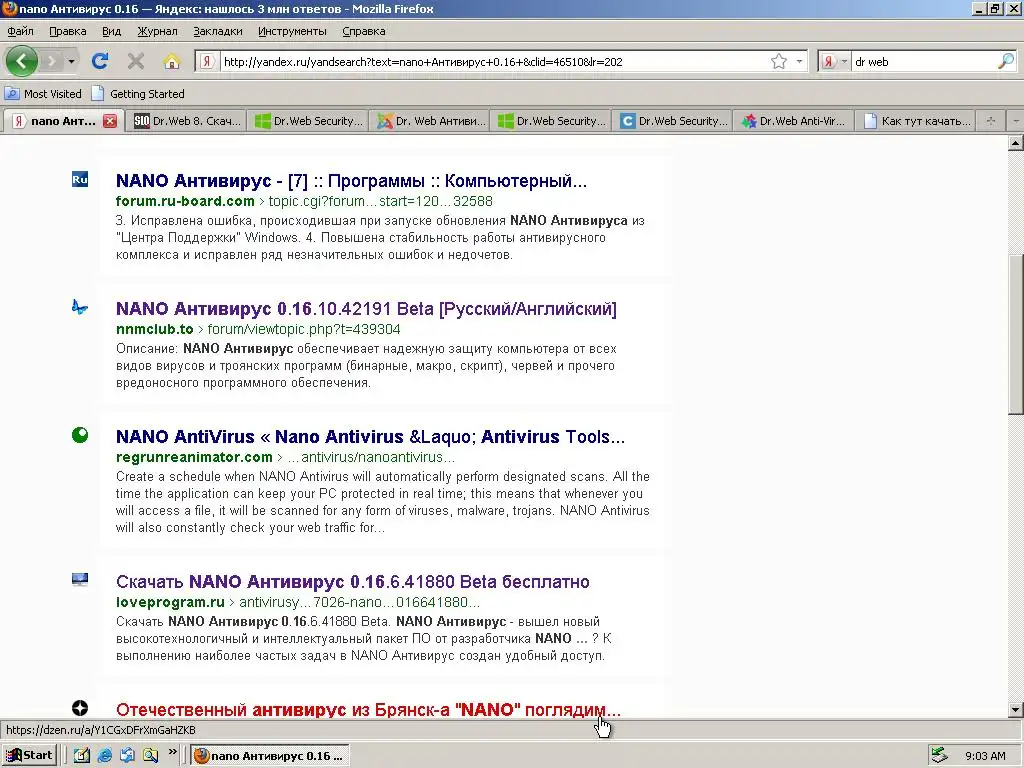Screen dimensions: 1024x768
Task: Open the search engine selector dropdown
Action: click(834, 61)
